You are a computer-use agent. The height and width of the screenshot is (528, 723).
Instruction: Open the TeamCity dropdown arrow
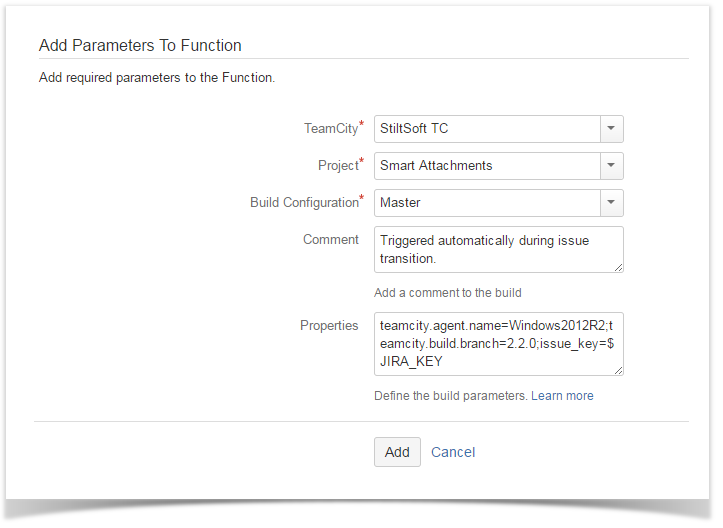click(x=611, y=129)
